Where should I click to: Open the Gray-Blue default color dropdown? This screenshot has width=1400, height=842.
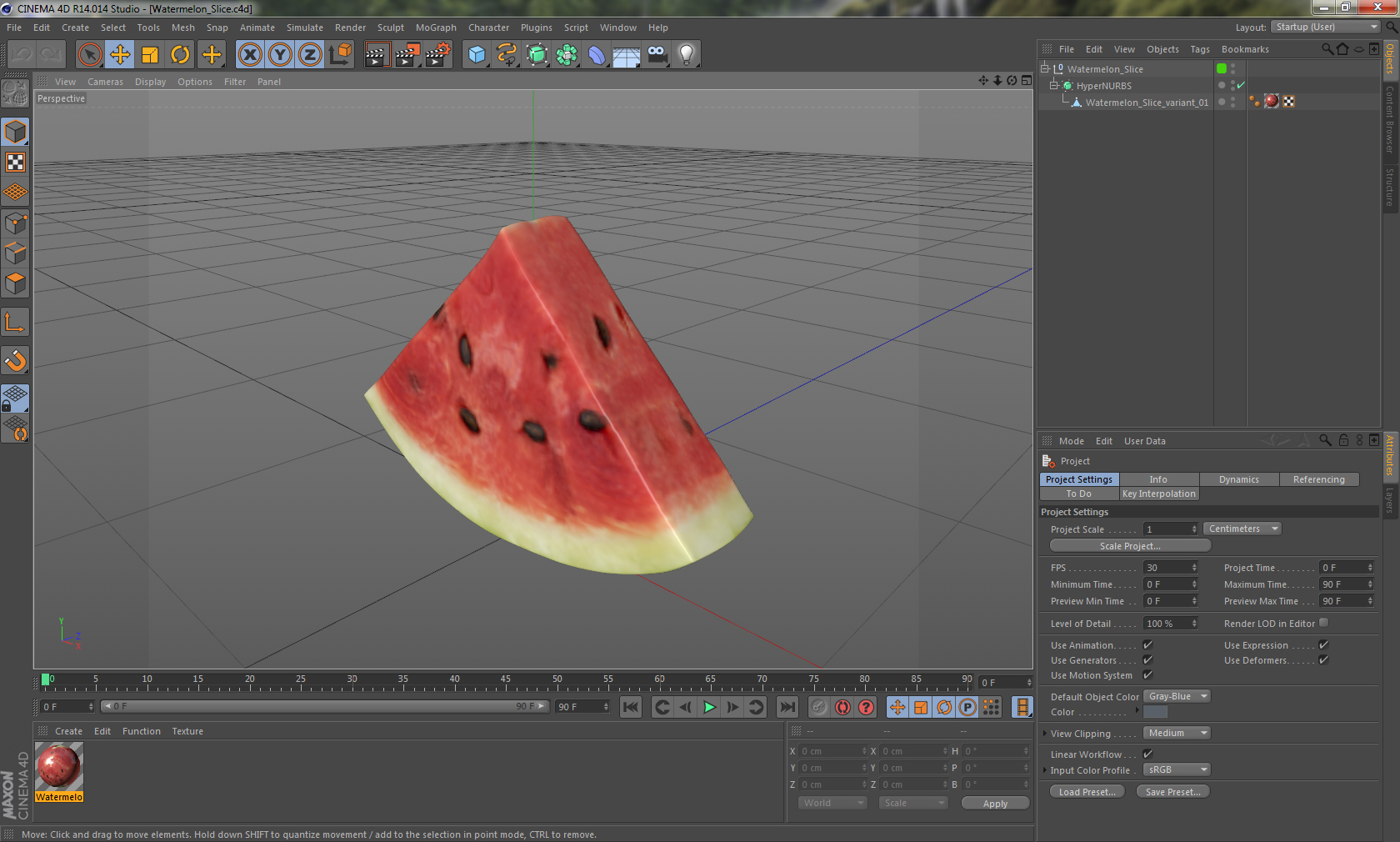click(1177, 696)
